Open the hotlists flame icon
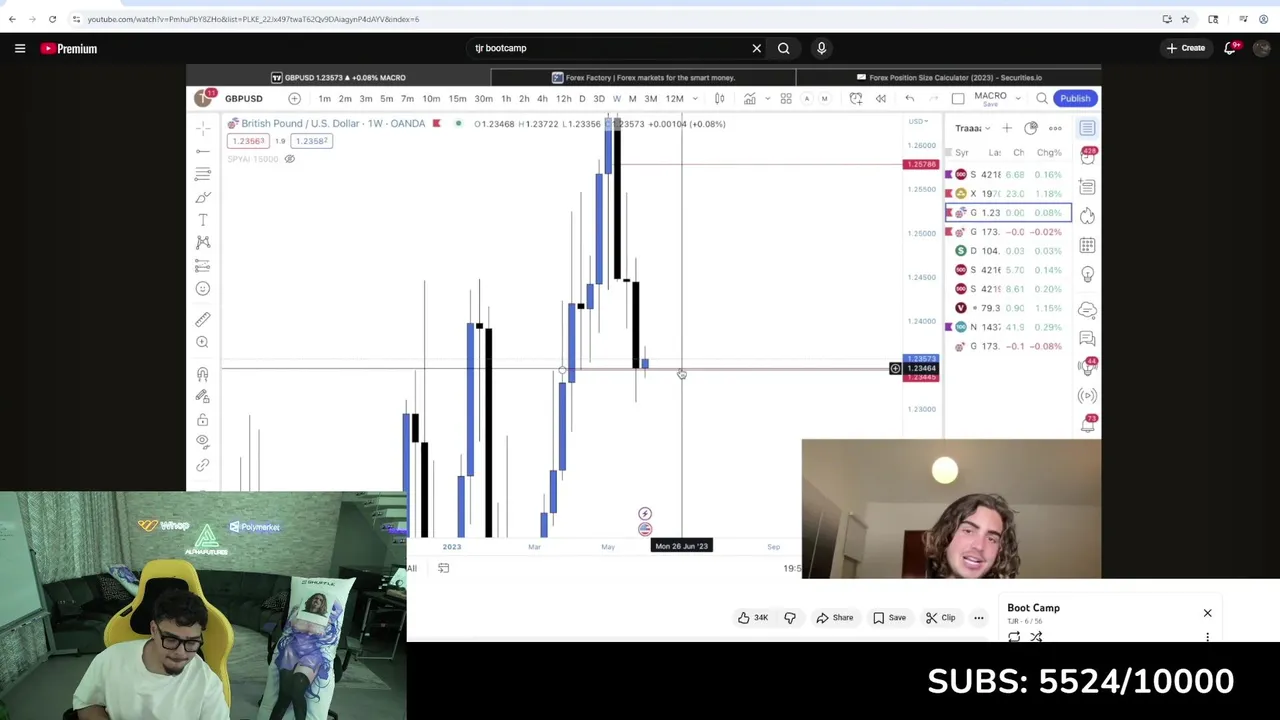Screen dimensions: 1280x720 [x=1087, y=216]
